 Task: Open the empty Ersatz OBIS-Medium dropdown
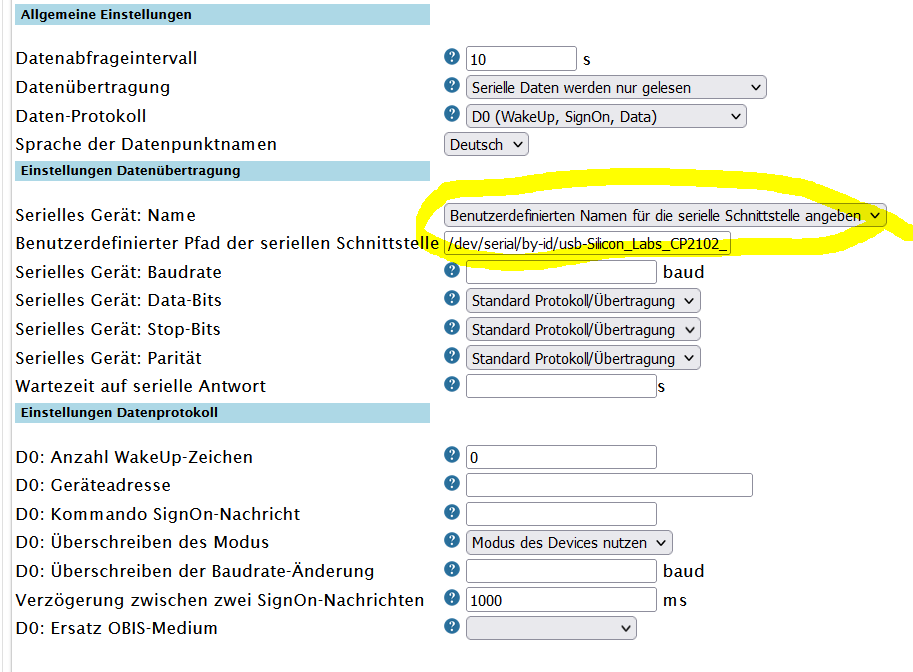point(551,628)
